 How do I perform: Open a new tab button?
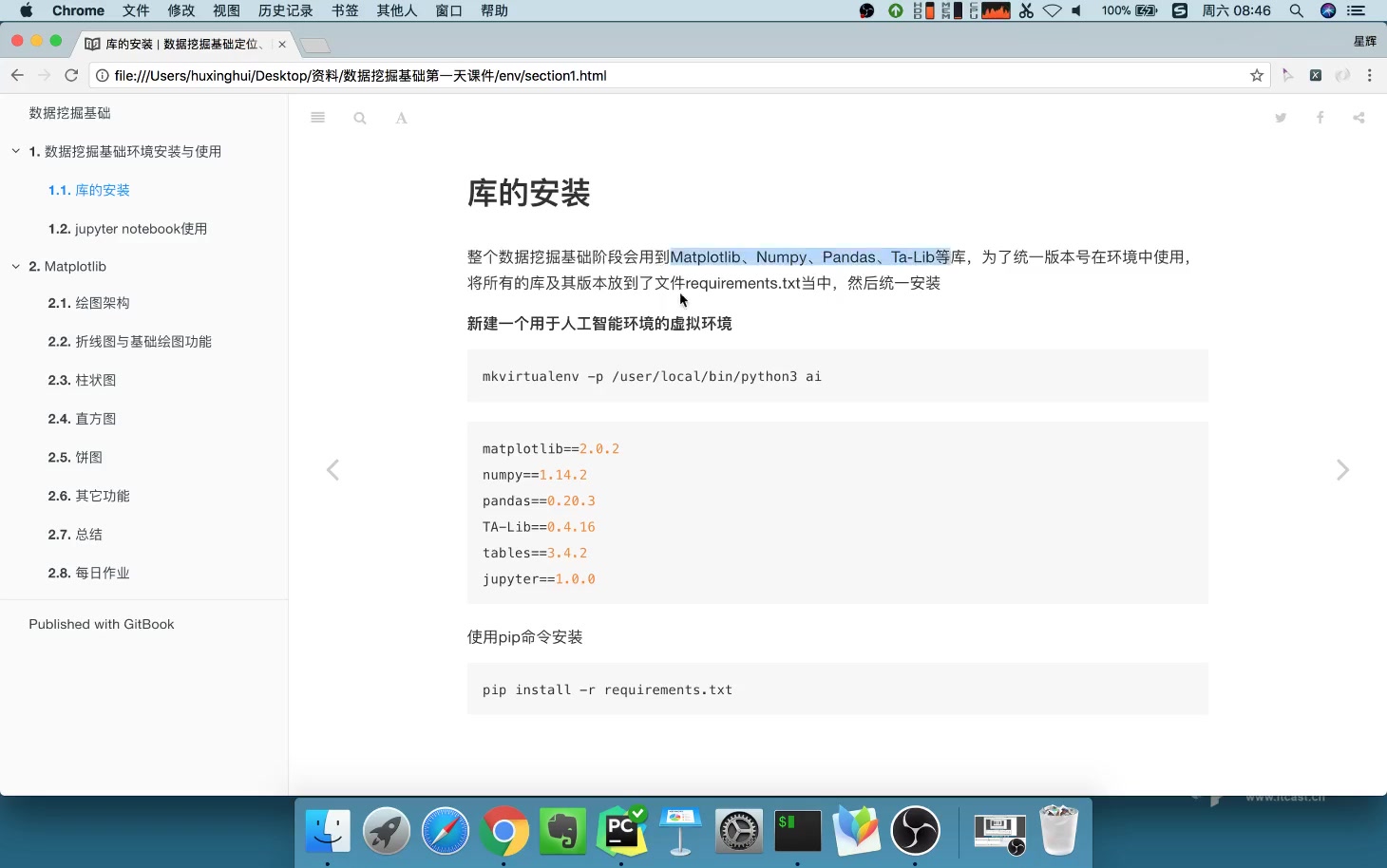click(x=314, y=45)
